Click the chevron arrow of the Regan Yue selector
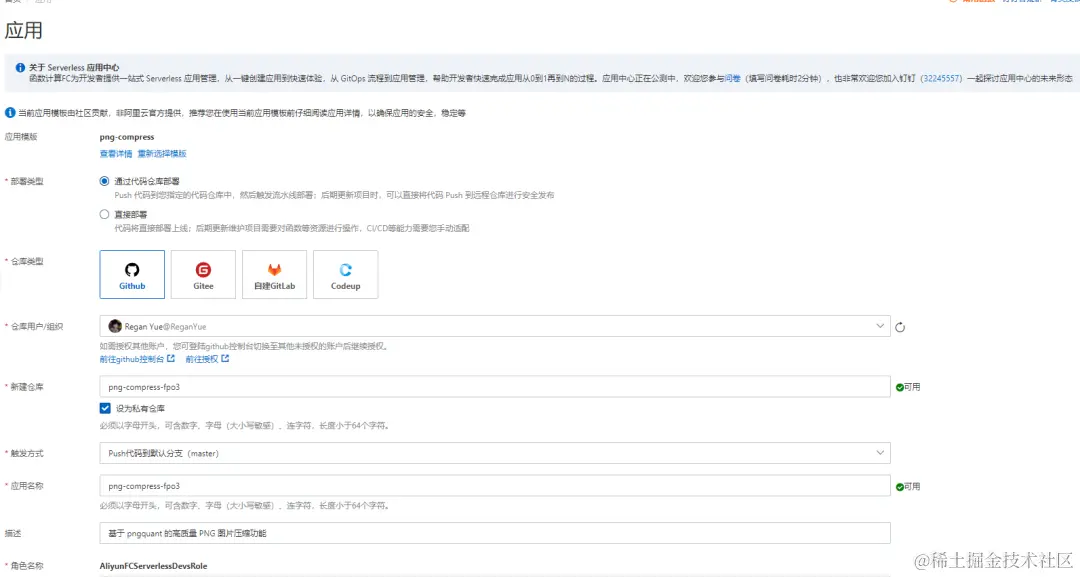The image size is (1080, 577). coord(880,326)
